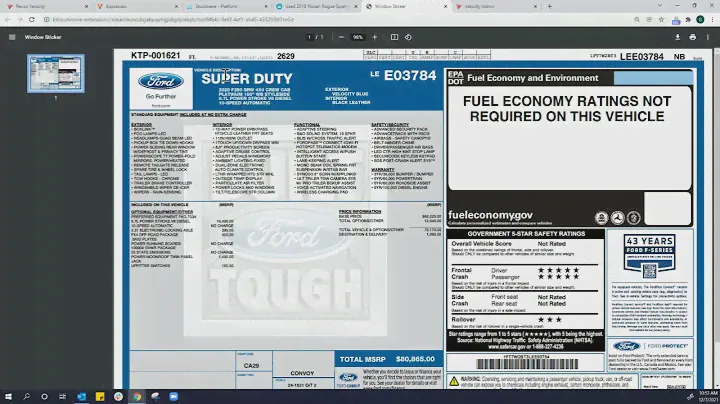Open the Windows Start menu
The width and height of the screenshot is (720, 404).
point(8,395)
